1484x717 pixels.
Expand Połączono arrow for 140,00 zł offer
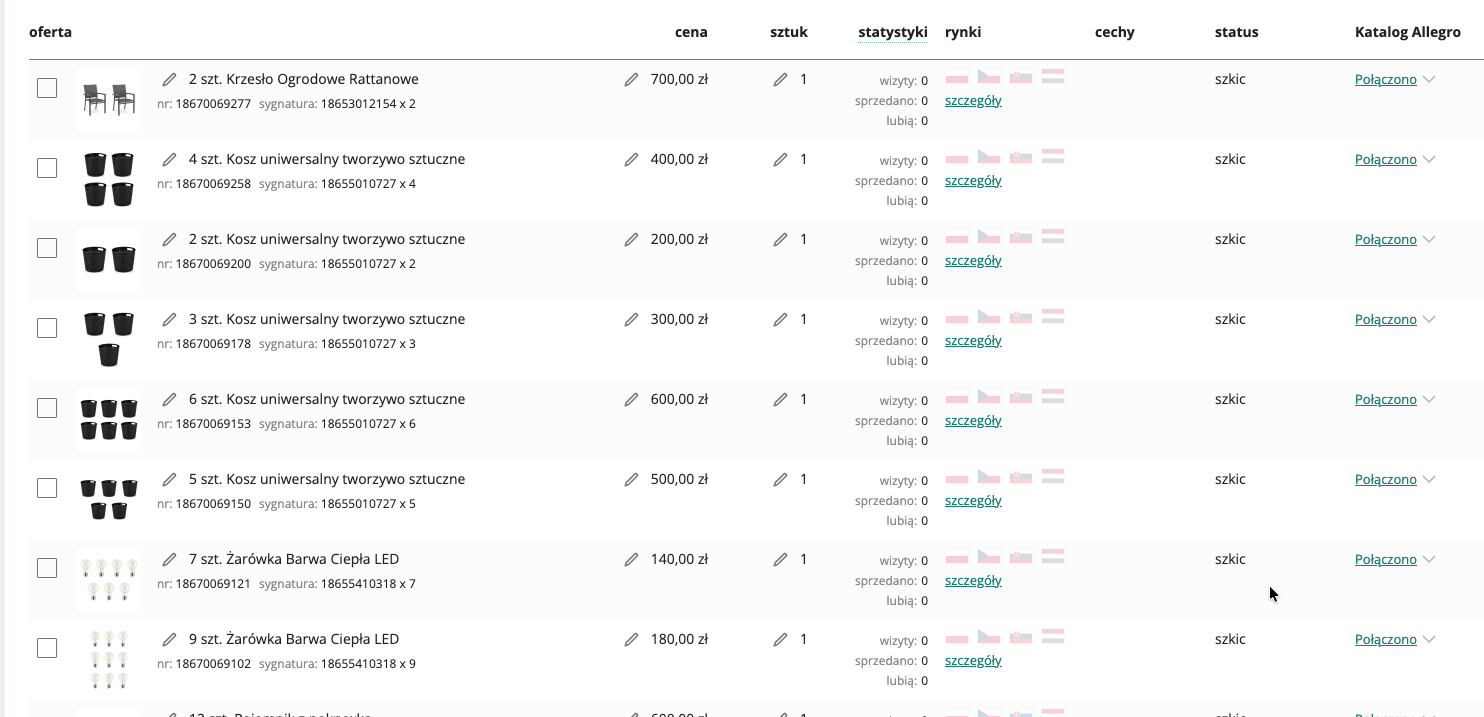pos(1429,559)
